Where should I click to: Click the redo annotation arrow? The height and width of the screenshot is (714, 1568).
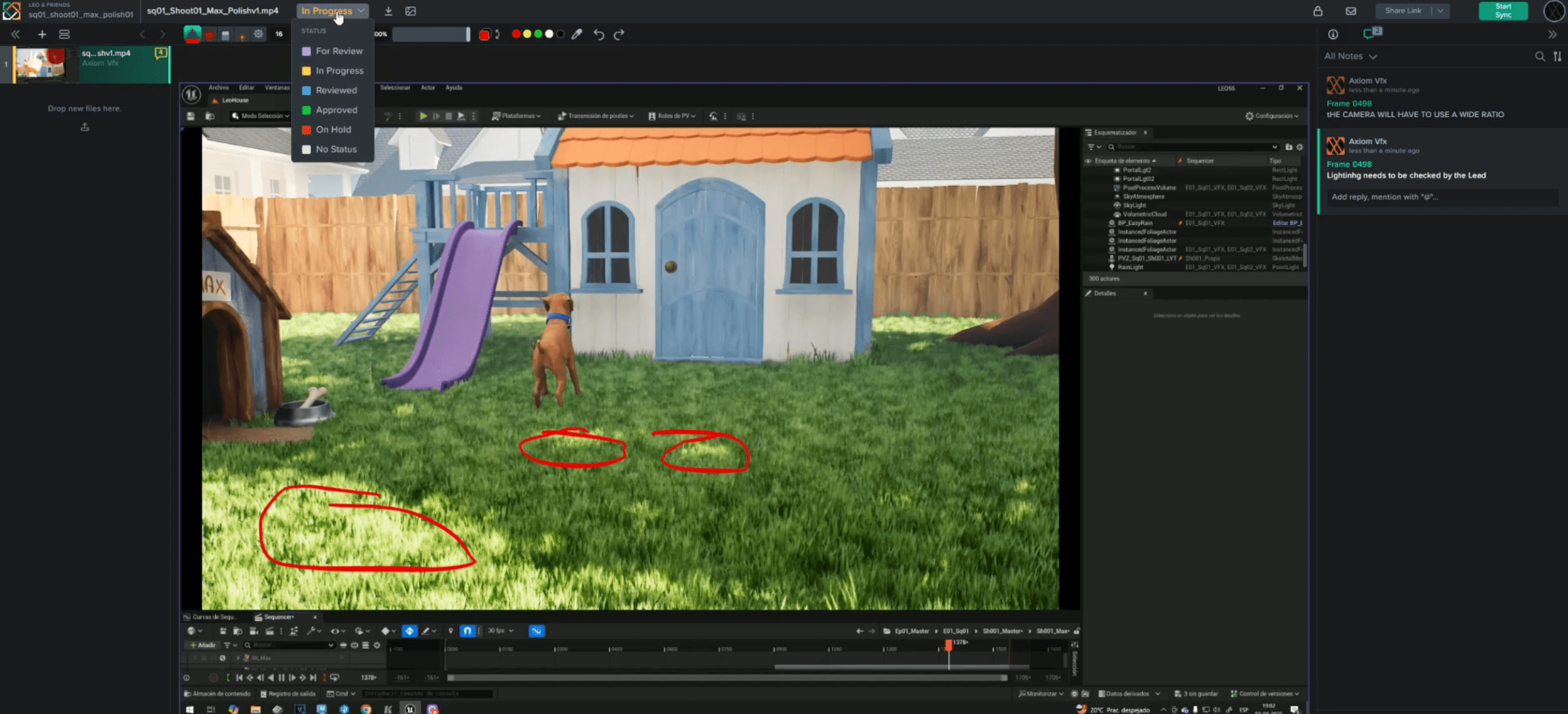coord(619,34)
